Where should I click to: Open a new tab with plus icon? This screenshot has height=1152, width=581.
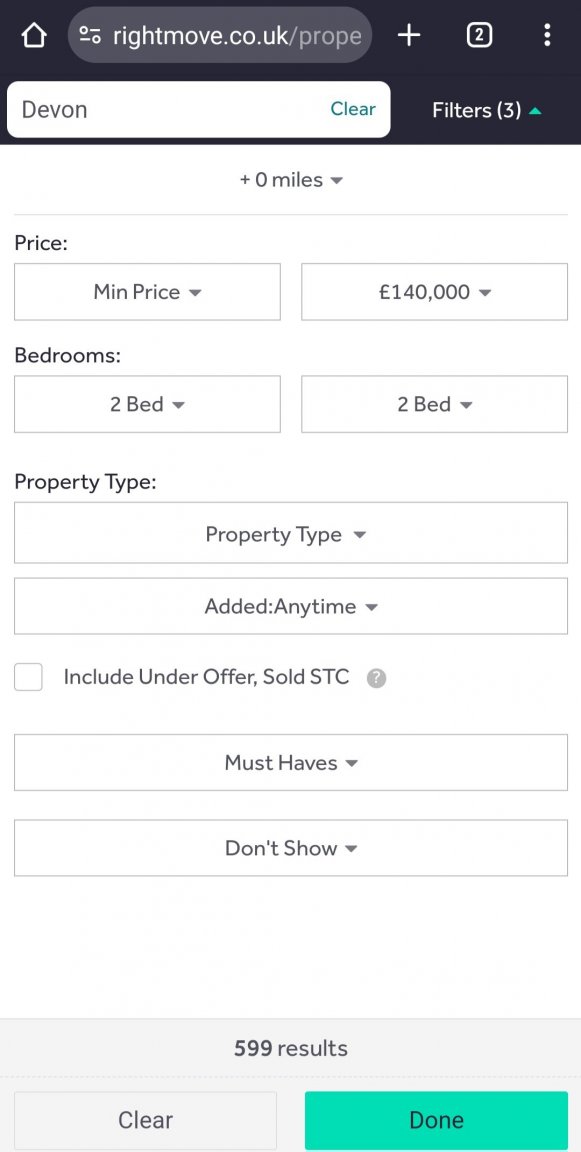(x=408, y=35)
